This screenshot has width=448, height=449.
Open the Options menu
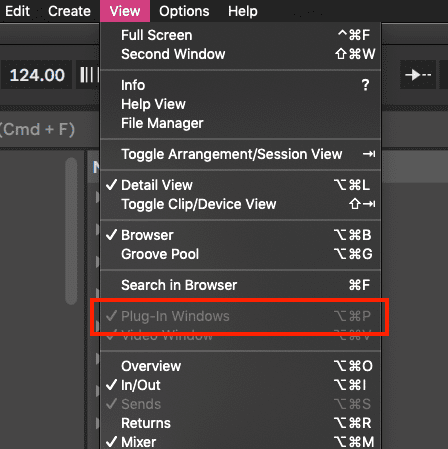coord(184,11)
